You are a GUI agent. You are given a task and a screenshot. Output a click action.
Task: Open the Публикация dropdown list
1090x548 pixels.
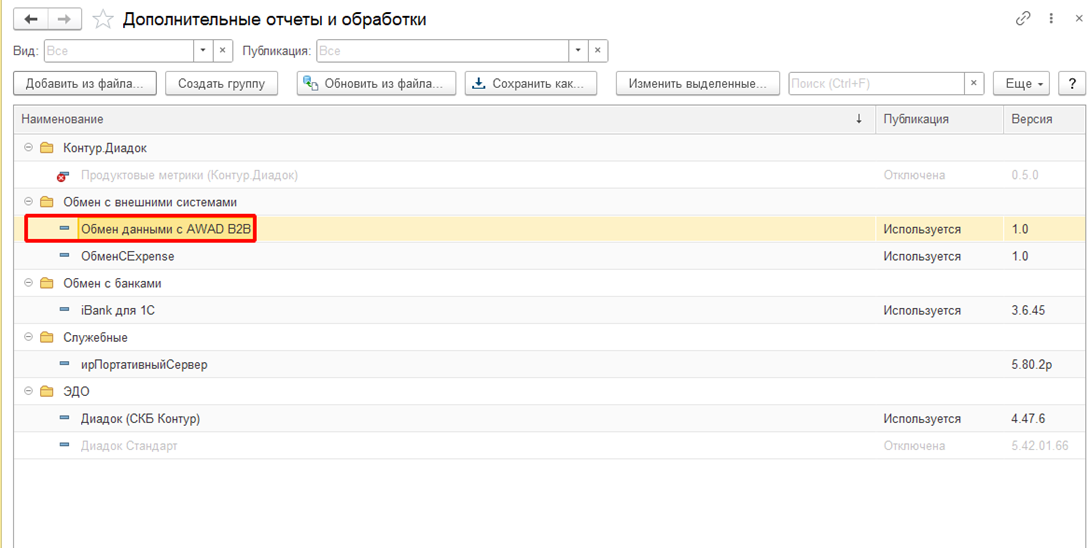[x=578, y=50]
